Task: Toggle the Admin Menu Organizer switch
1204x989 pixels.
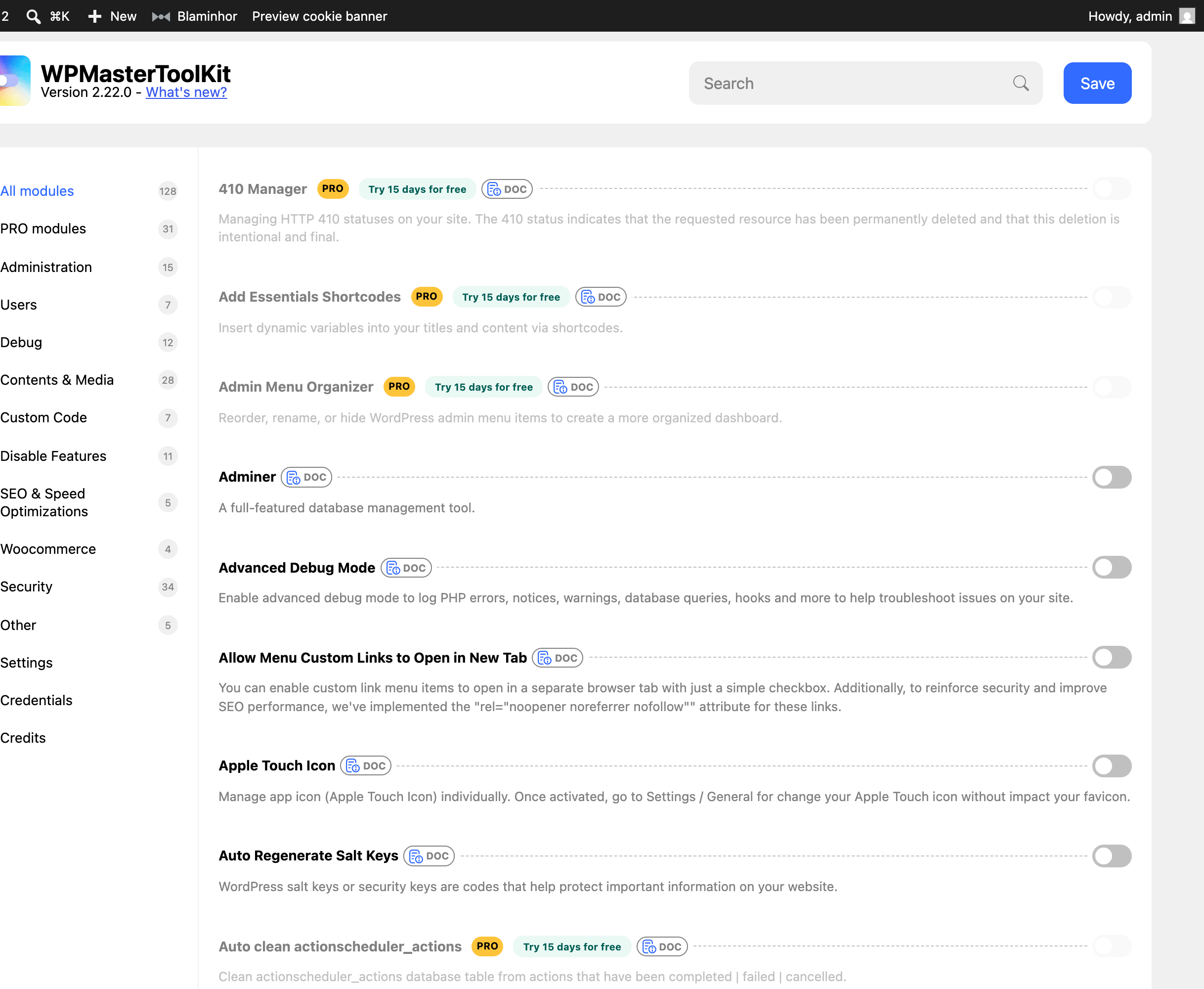Action: (x=1112, y=387)
